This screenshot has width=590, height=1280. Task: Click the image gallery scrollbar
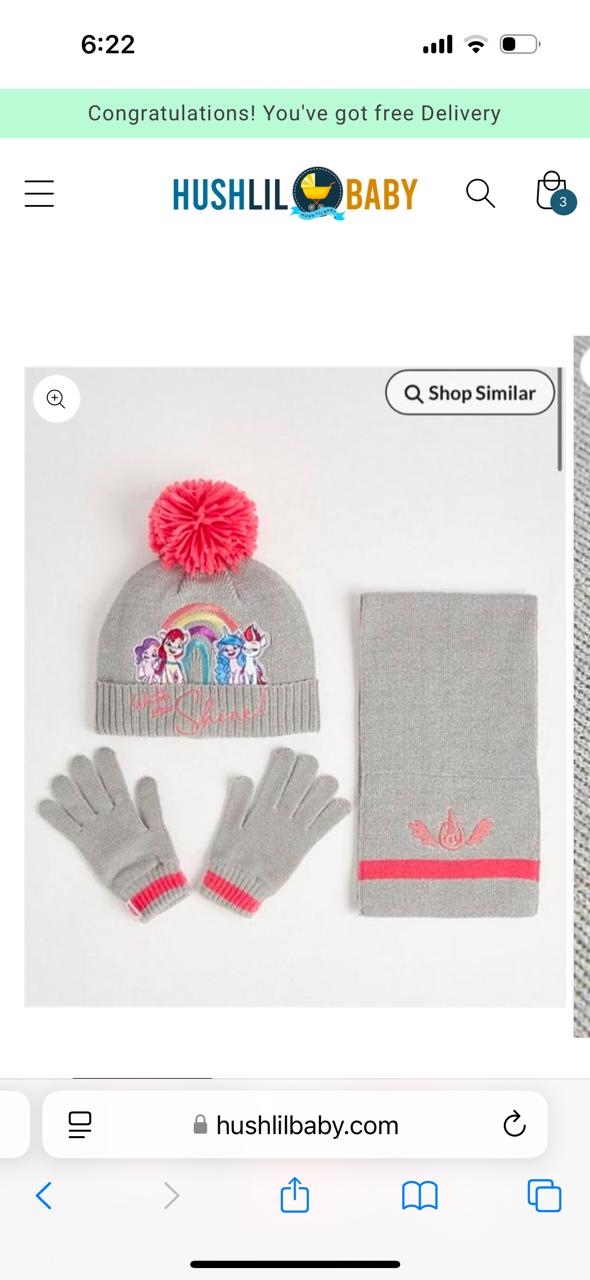560,420
